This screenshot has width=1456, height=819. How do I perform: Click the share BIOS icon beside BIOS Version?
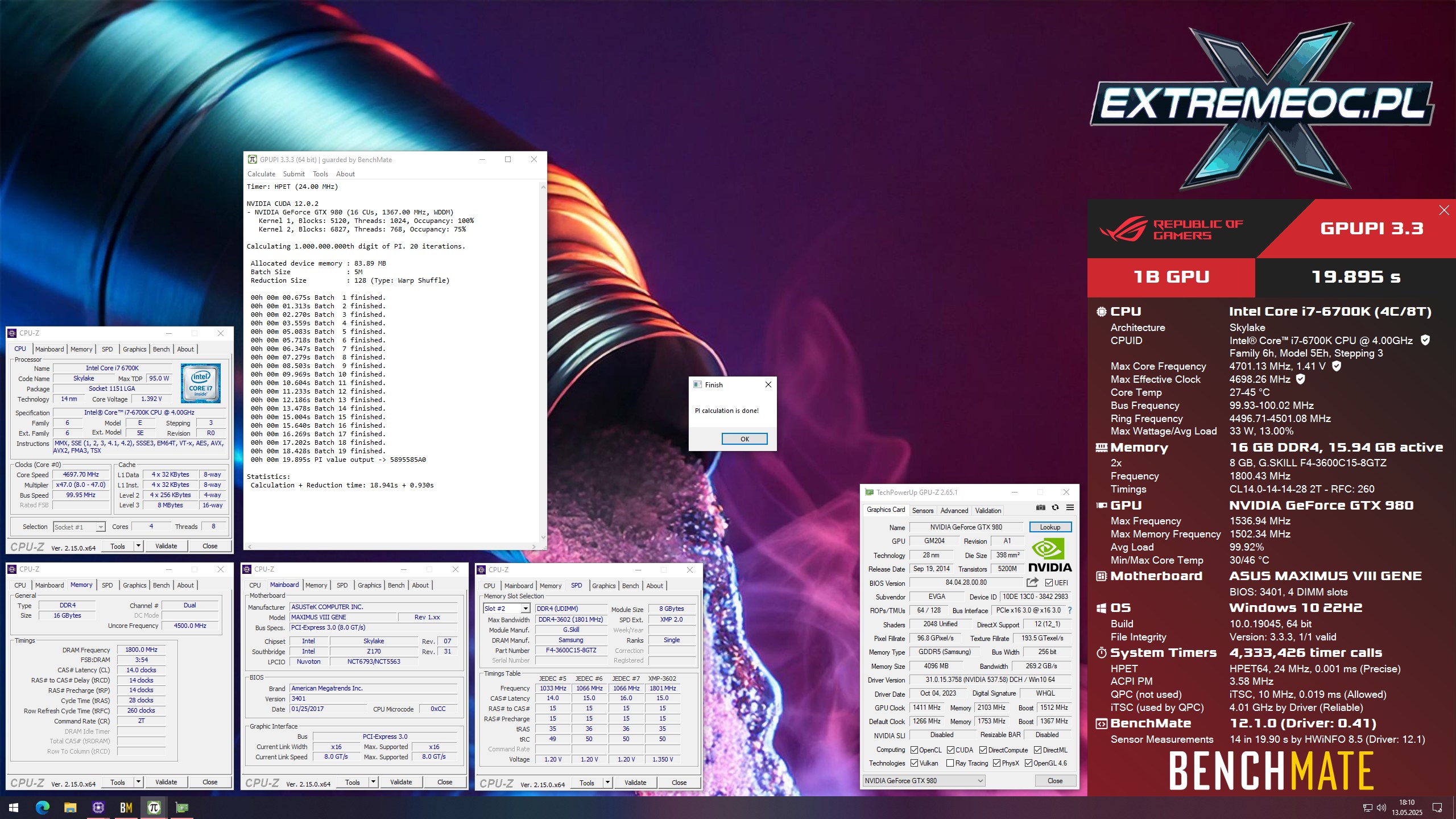(x=1032, y=582)
